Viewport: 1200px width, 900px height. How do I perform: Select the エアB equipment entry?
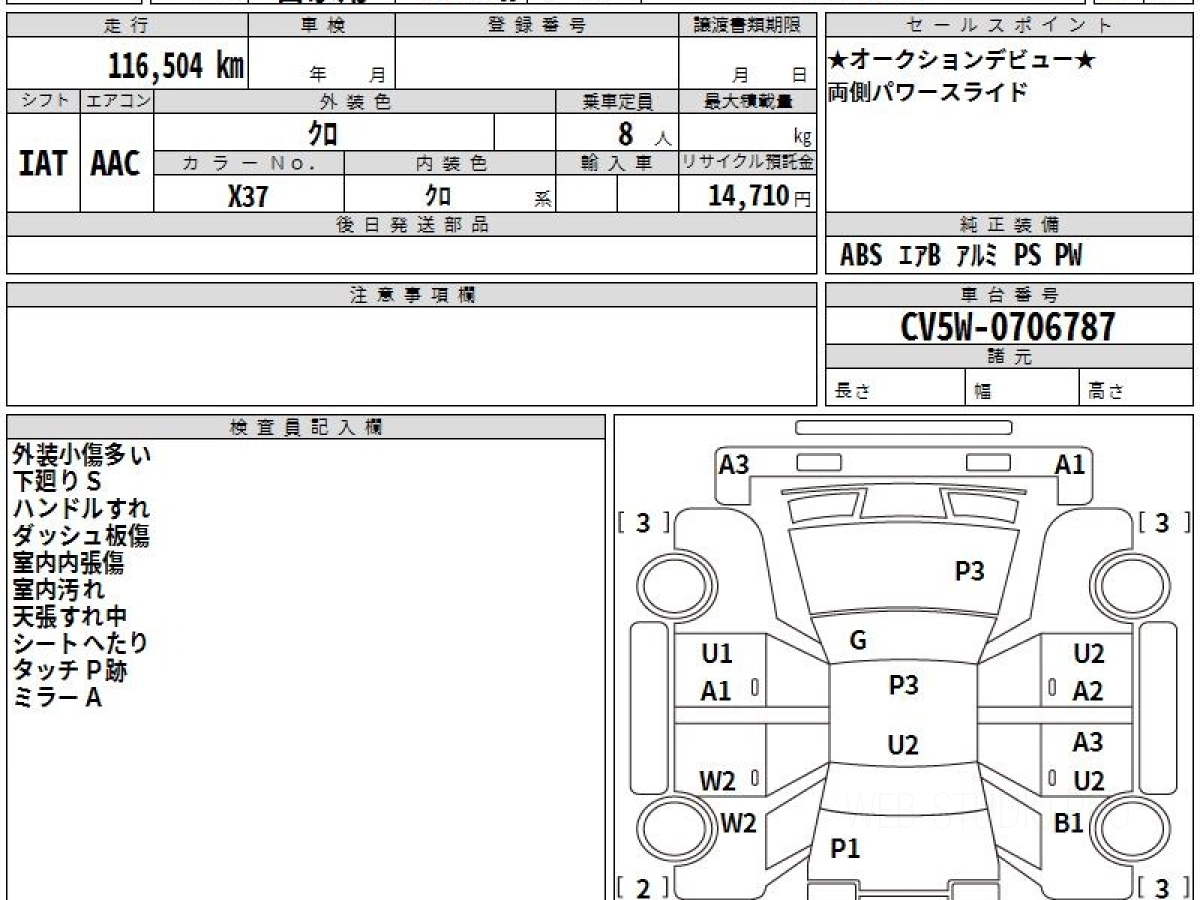point(919,256)
